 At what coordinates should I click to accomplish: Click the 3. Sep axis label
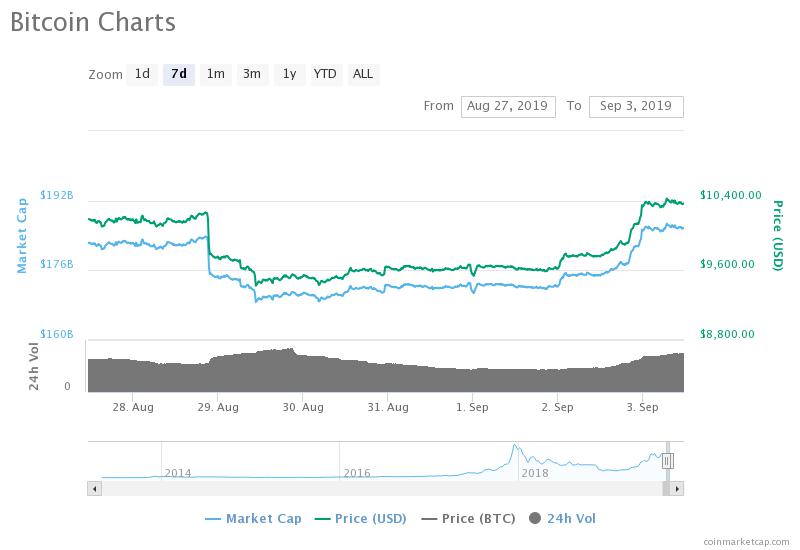coord(642,407)
